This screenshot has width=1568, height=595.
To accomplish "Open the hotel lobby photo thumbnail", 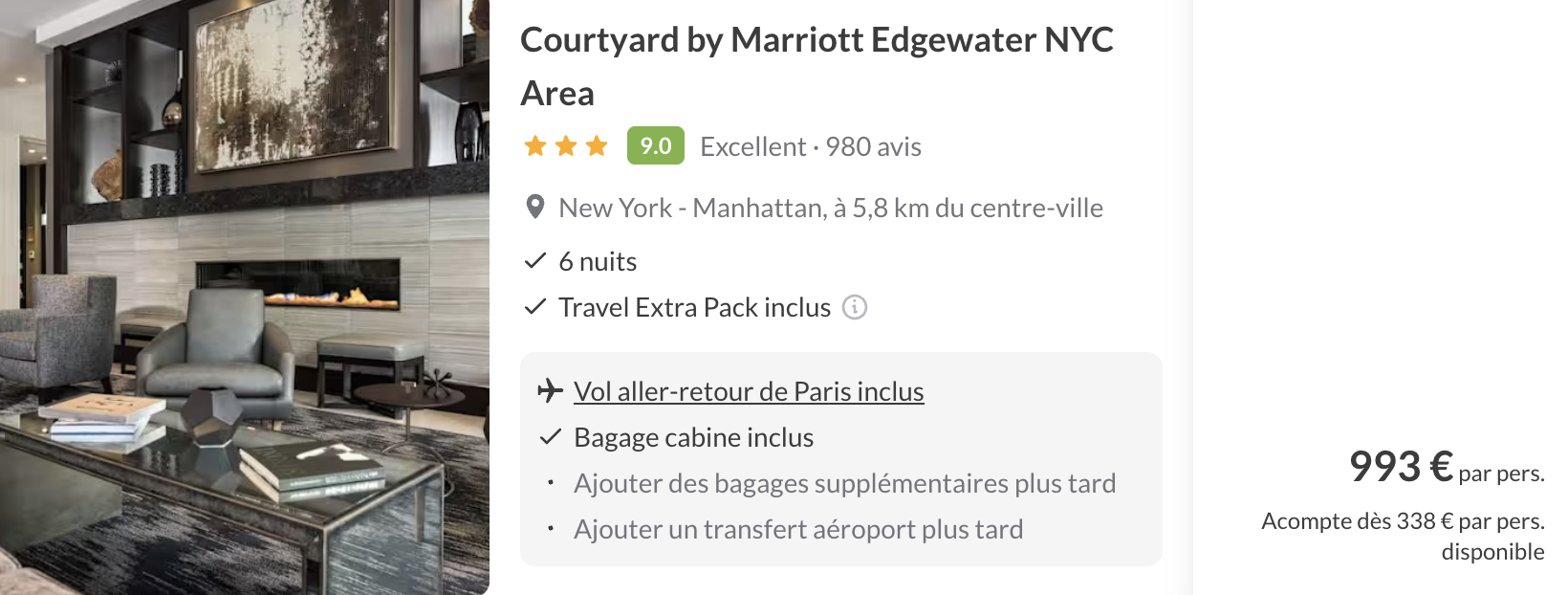I will click(x=245, y=297).
